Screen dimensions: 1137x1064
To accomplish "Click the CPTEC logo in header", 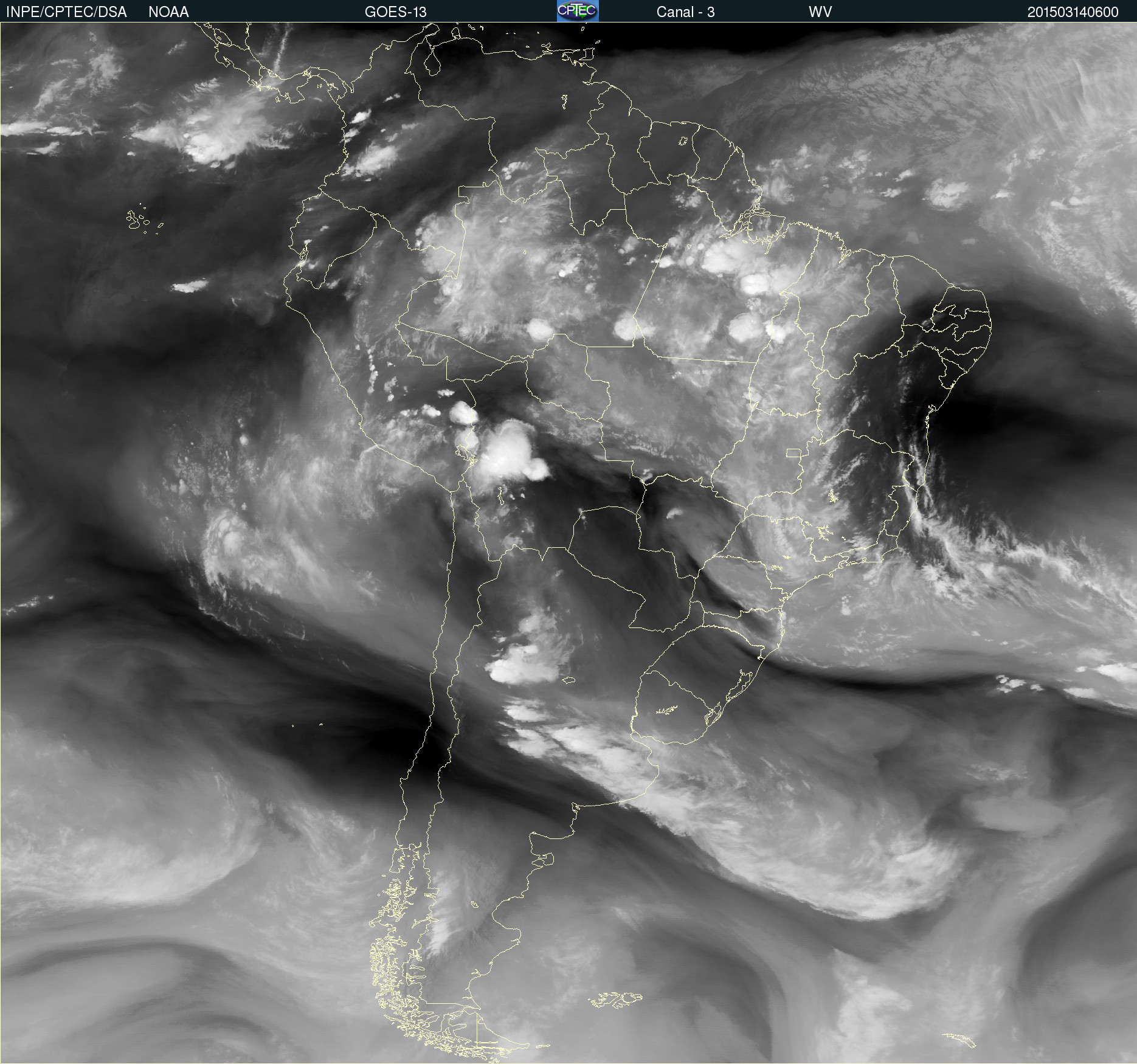I will coord(578,11).
